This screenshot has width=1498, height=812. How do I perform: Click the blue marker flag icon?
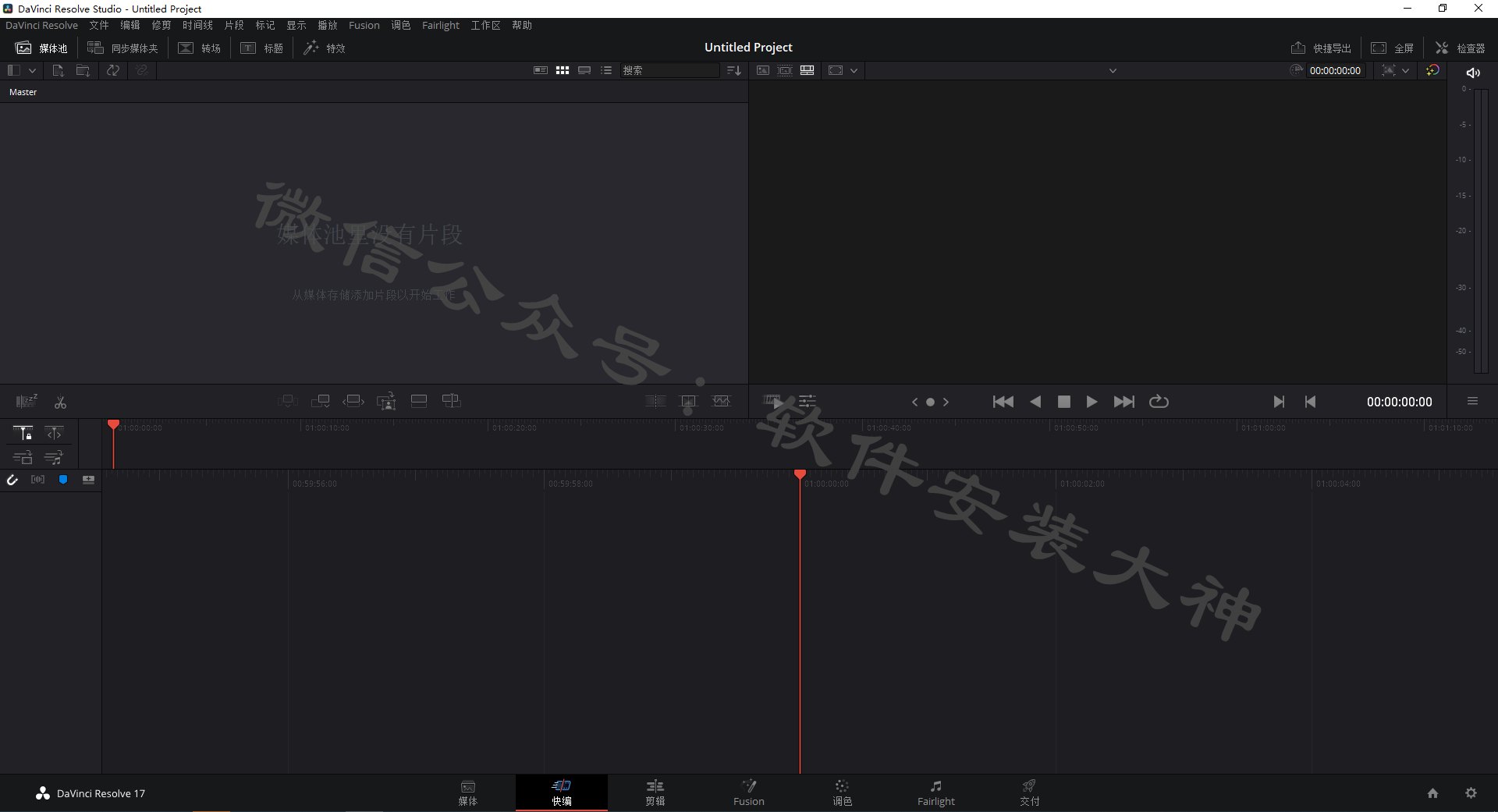point(63,480)
